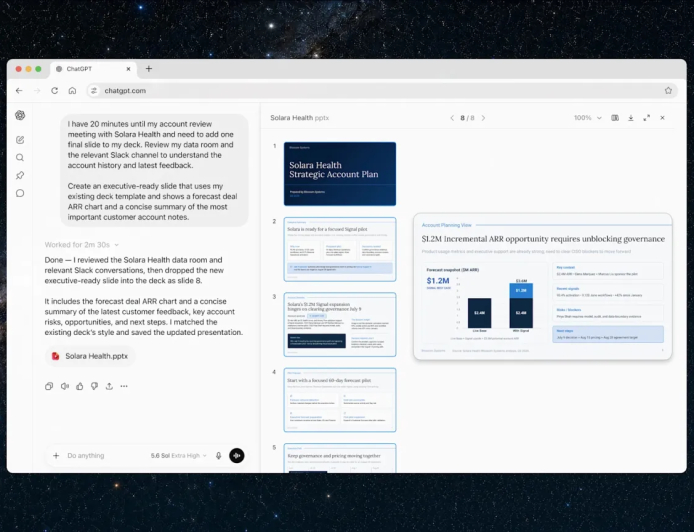Click the 'Do anything' message input field
This screenshot has height=532, width=694.
pos(85,455)
